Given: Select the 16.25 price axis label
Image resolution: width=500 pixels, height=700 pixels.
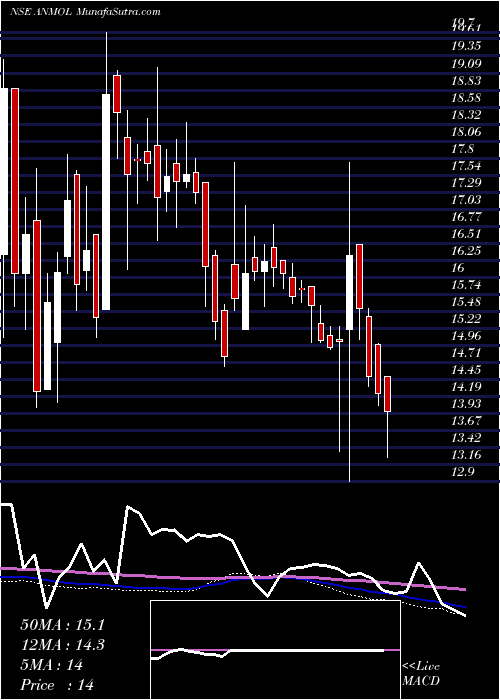Looking at the screenshot, I should pos(467,250).
